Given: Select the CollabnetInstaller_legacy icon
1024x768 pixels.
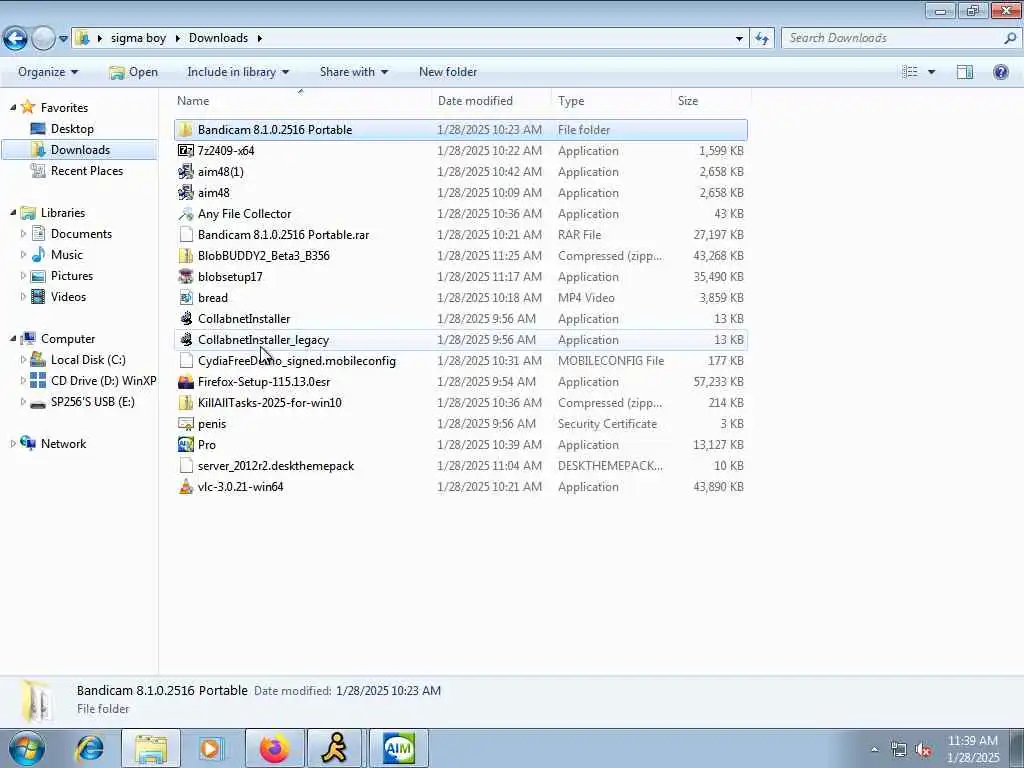Looking at the screenshot, I should point(185,340).
